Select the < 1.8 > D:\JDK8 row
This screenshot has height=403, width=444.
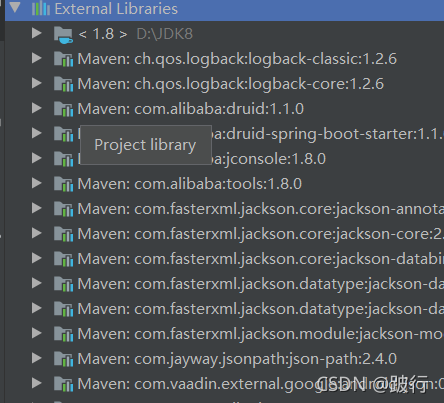tap(224, 34)
